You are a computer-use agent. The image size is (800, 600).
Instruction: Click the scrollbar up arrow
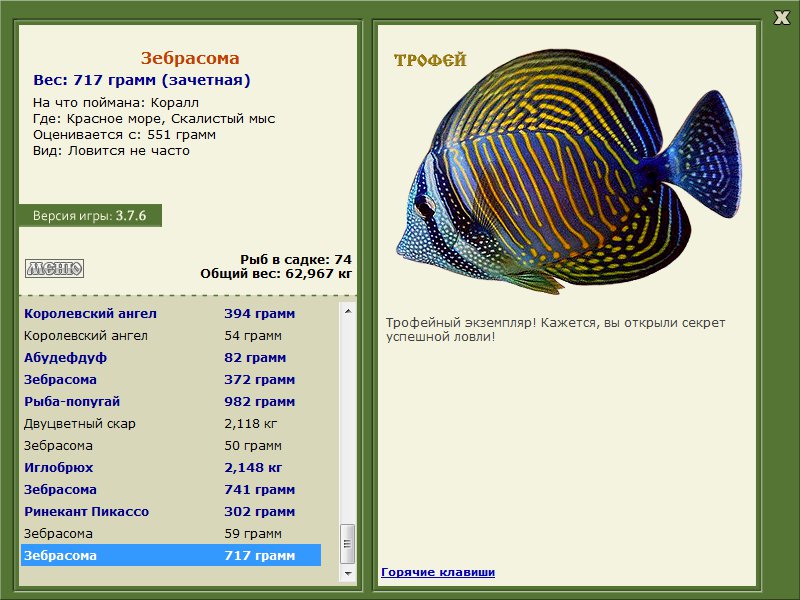[x=348, y=311]
